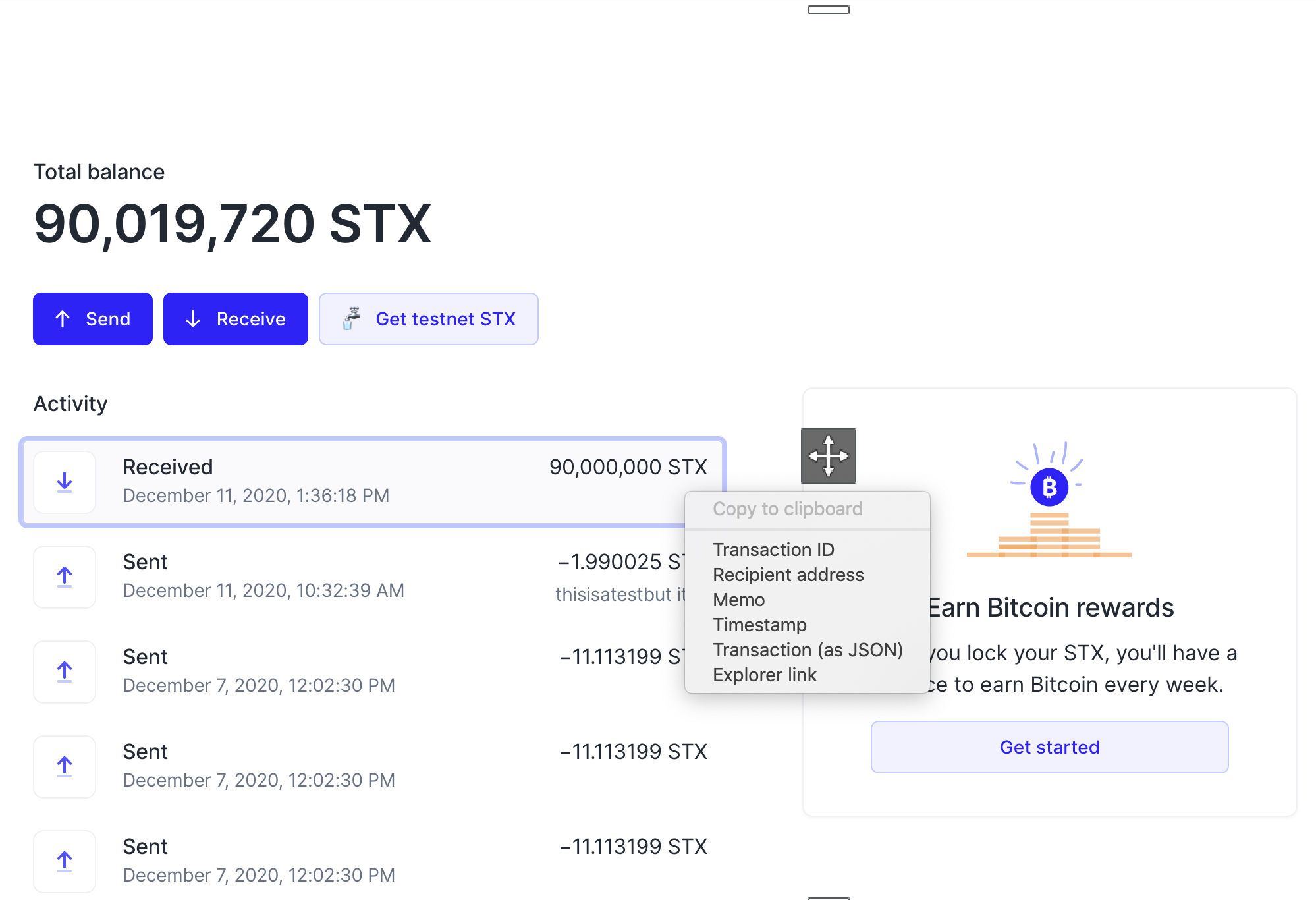Select Transaction (as JSON) menu entry
The height and width of the screenshot is (900, 1316).
point(808,650)
